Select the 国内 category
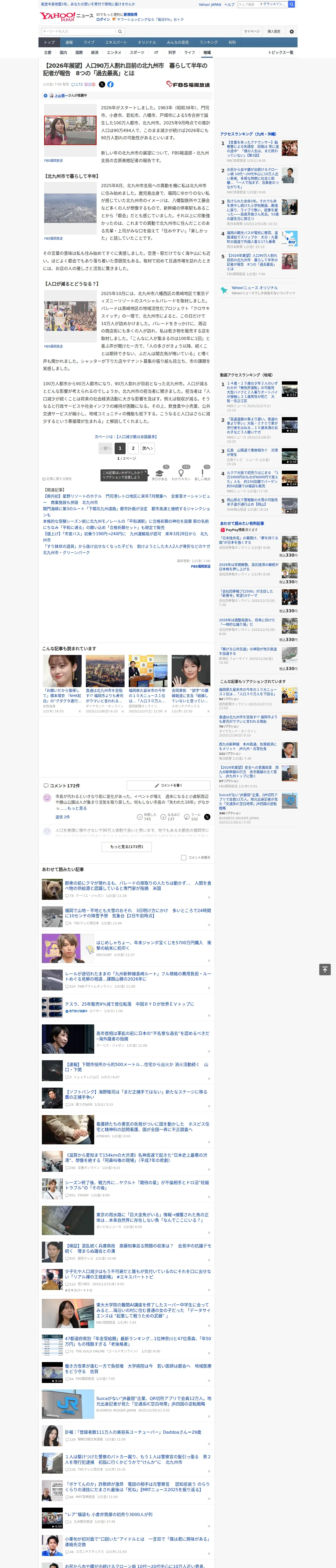This screenshot has width=336, height=1568. tap(63, 52)
